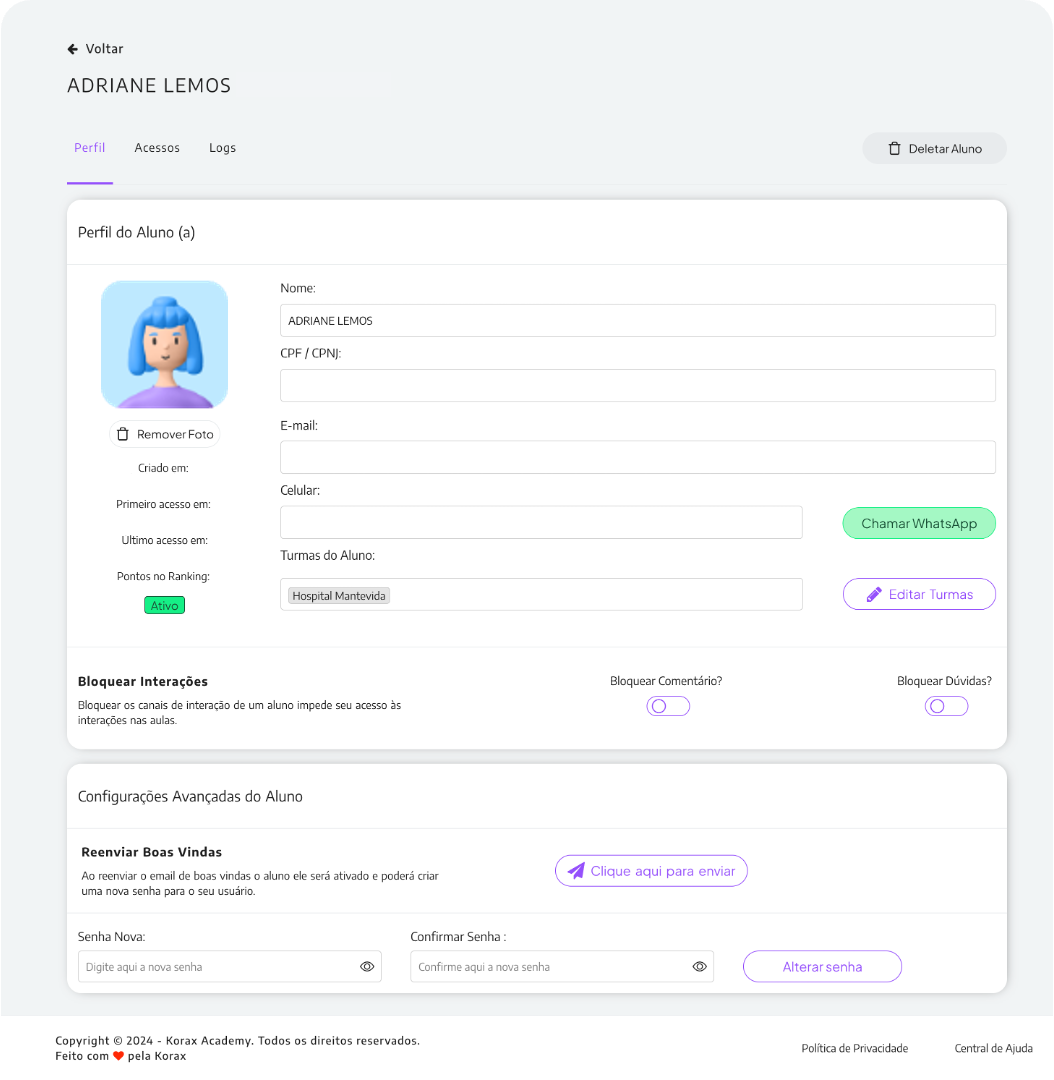Click the Hospital Mantevida class tag
Screen dimensions: 1054x1080
[x=339, y=595]
